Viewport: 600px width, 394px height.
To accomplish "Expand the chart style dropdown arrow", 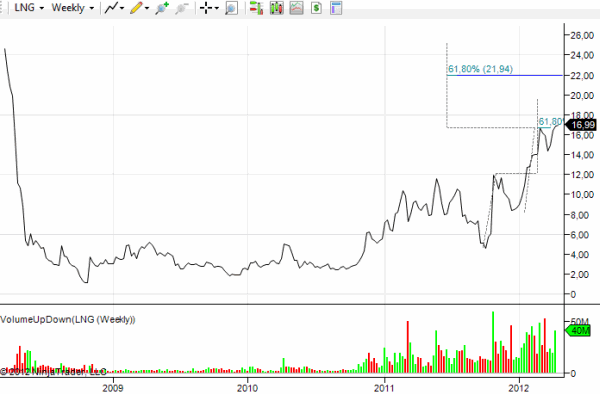I will coord(122,8).
